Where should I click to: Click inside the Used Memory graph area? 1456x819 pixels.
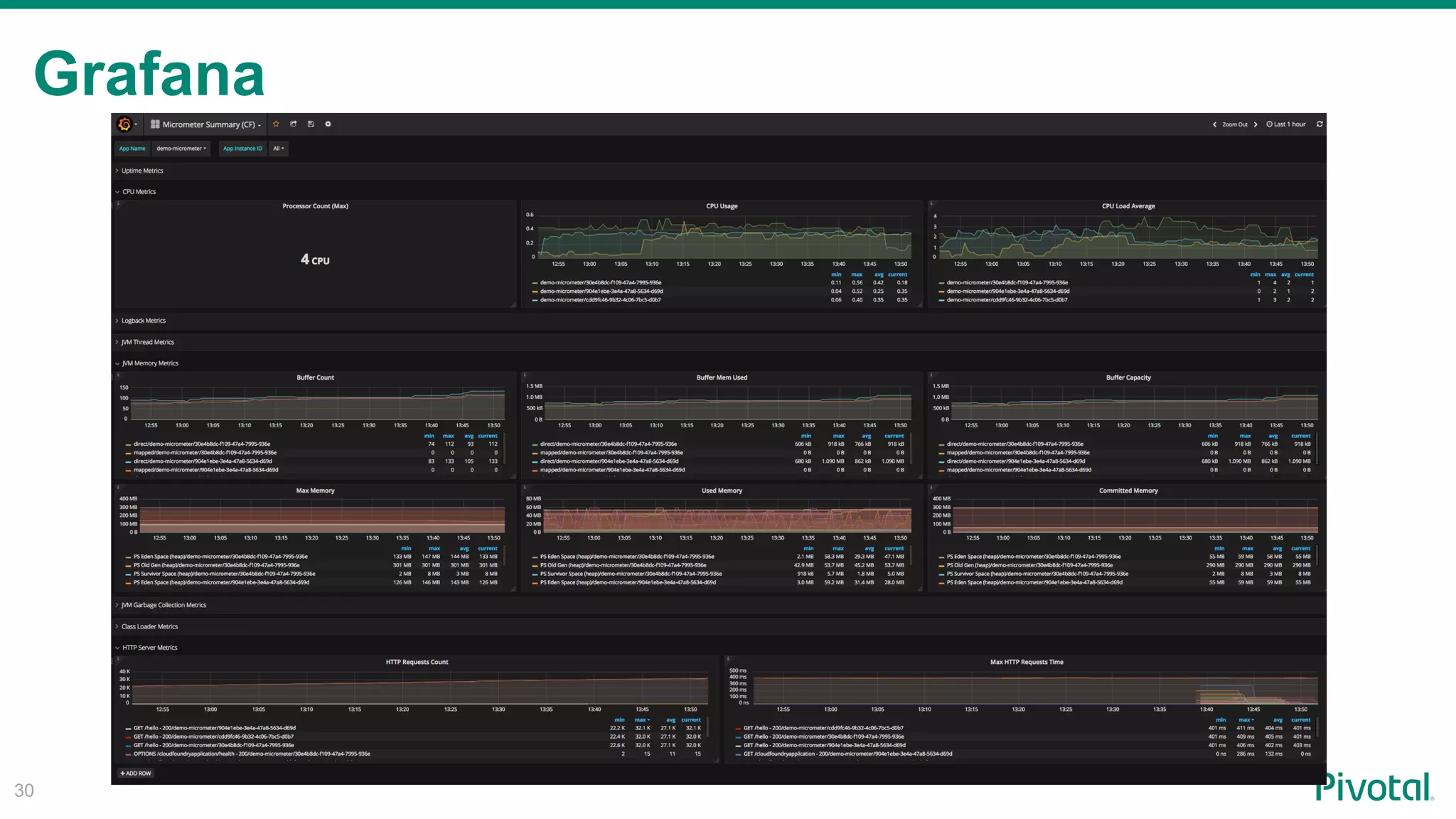(x=727, y=515)
